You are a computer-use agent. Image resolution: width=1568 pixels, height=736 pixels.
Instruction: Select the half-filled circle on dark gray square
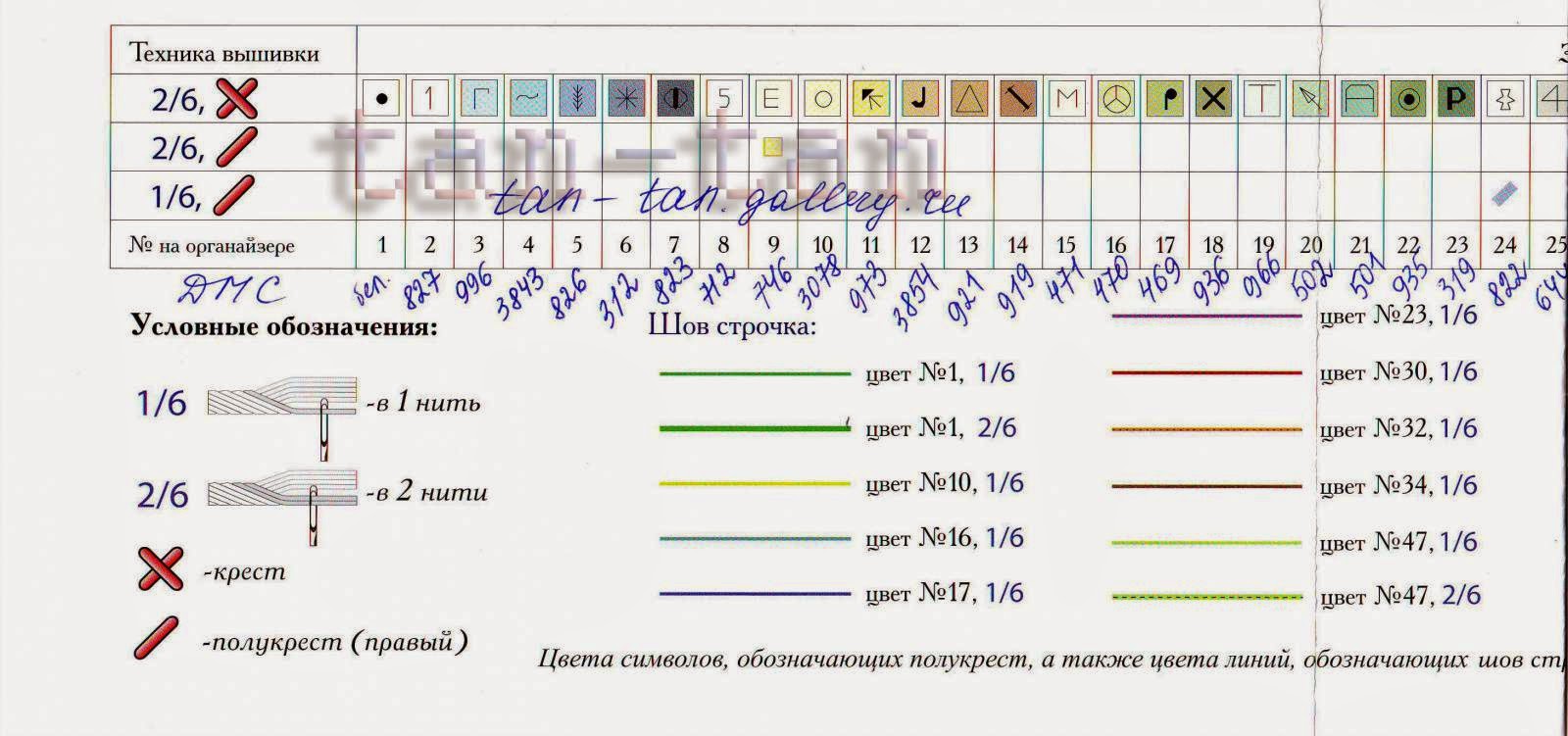(x=674, y=98)
